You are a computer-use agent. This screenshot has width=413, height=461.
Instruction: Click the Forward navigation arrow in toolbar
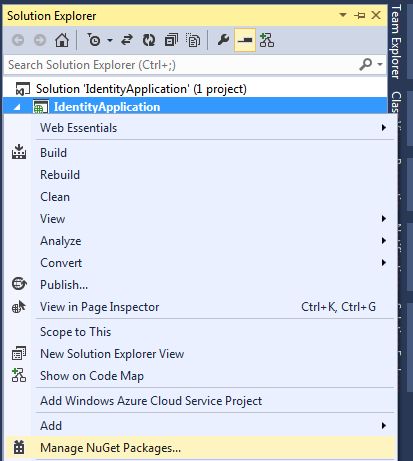(x=40, y=41)
